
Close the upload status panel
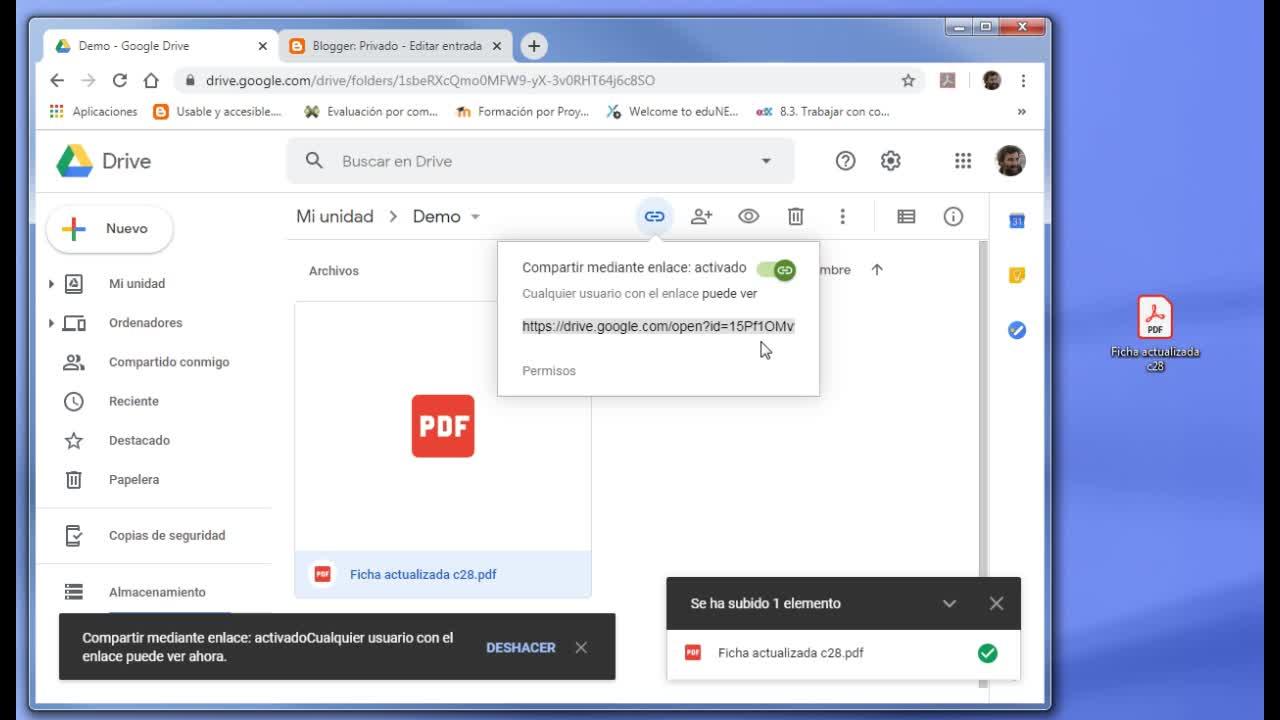coord(996,603)
